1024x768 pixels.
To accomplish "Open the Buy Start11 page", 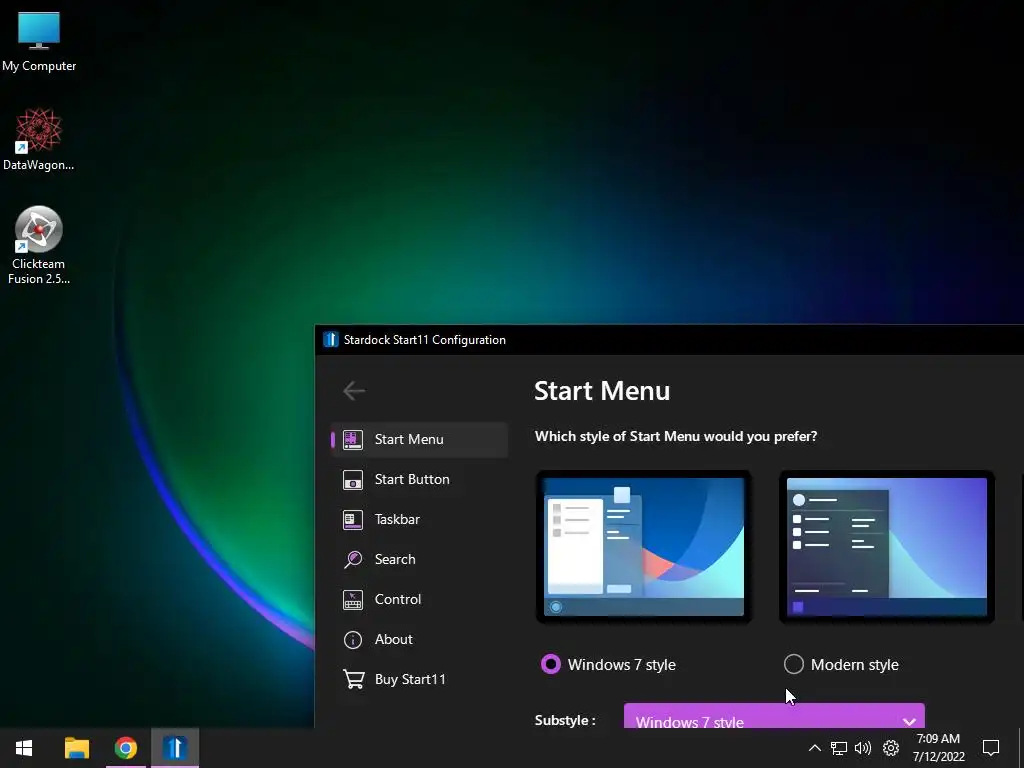I will pos(420,679).
